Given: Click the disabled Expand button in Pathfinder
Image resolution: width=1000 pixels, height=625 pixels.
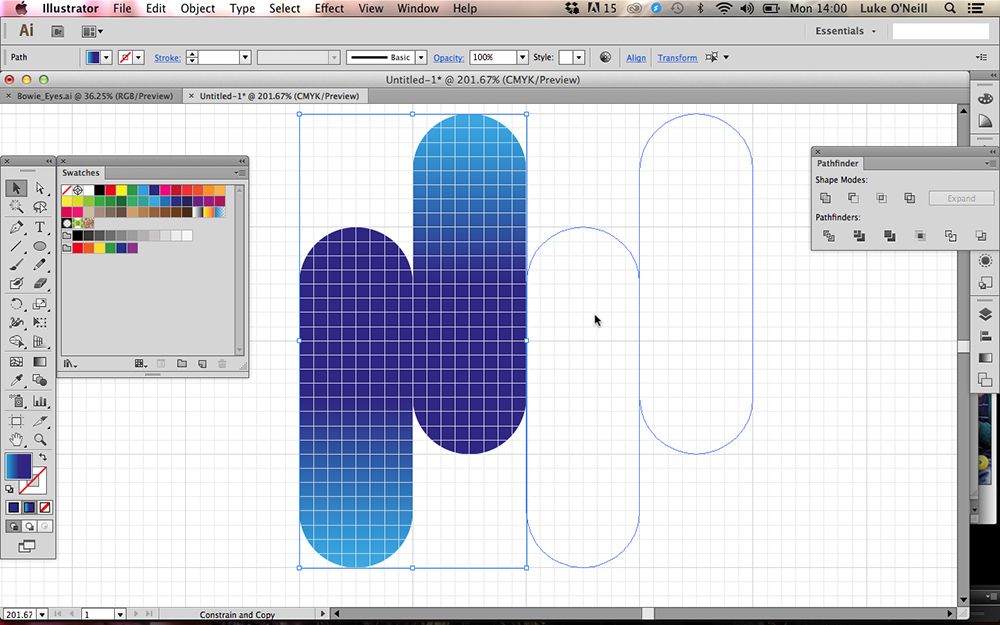Looking at the screenshot, I should pyautogui.click(x=960, y=198).
